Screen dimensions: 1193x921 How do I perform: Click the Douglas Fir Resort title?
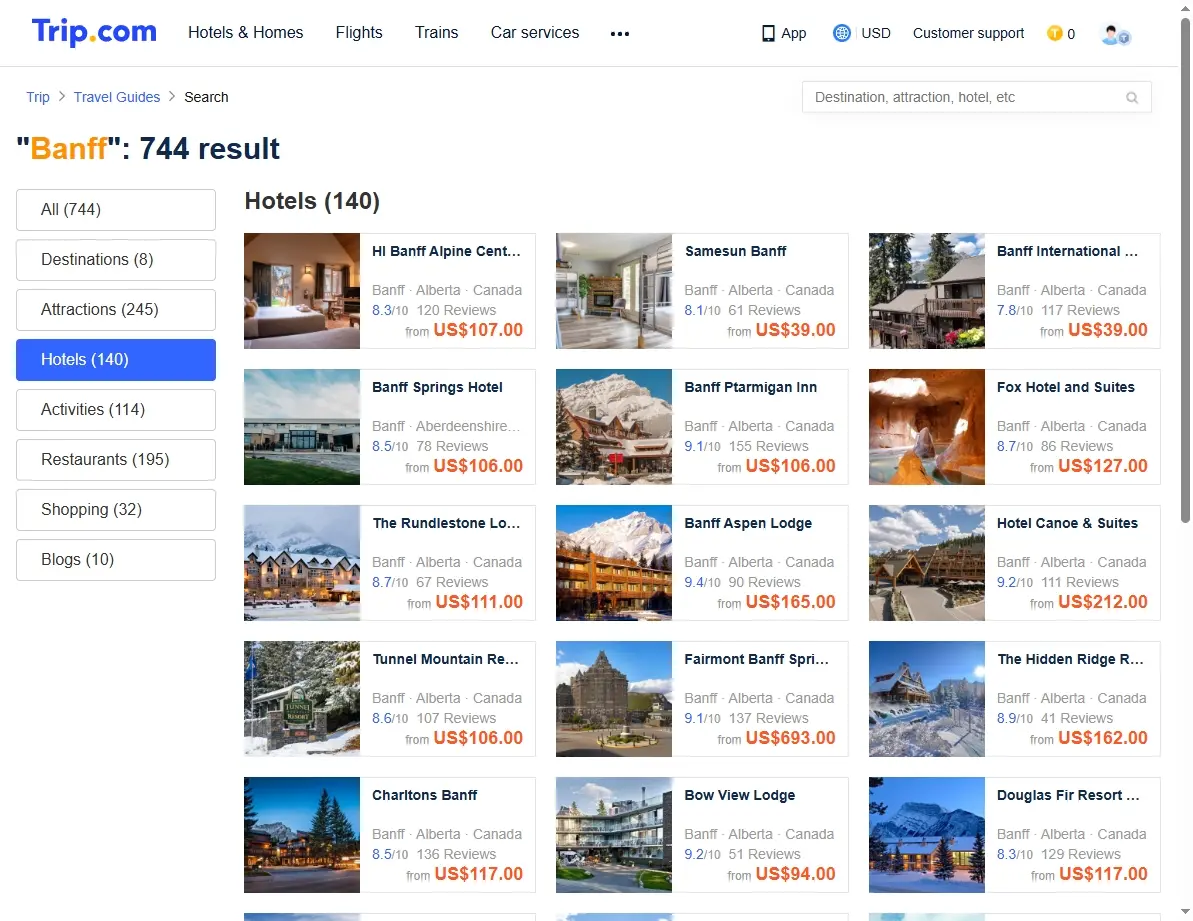coord(1068,796)
